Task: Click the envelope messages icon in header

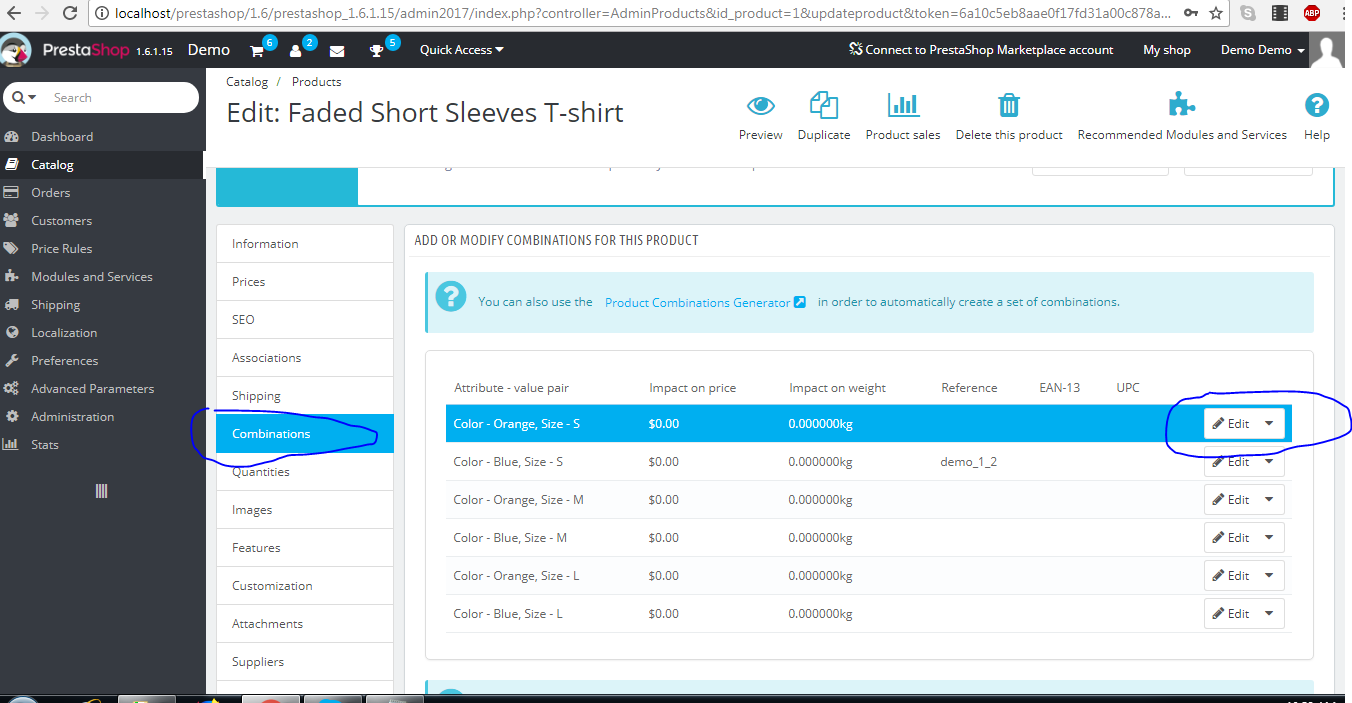Action: [337, 51]
